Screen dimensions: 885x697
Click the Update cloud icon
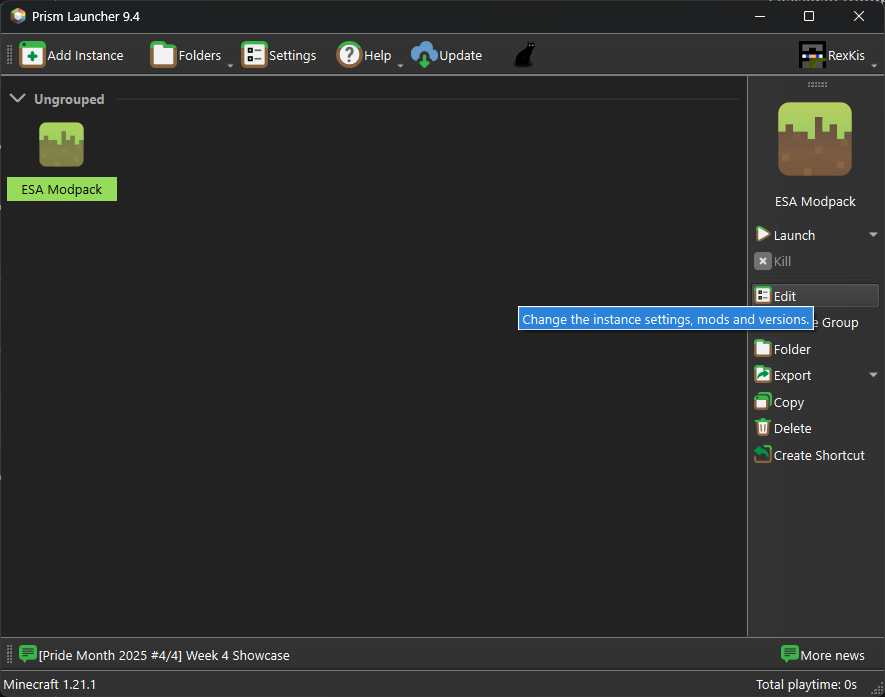coord(425,55)
